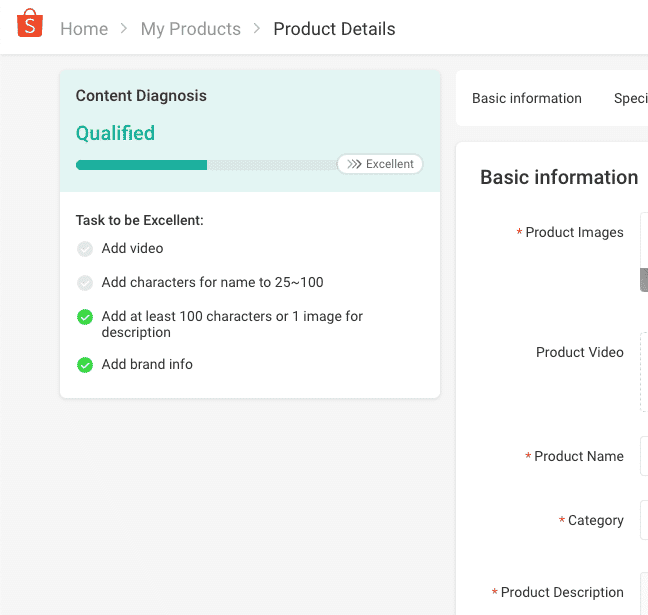Click the grey checkmark beside Add video
The height and width of the screenshot is (615, 648).
pyautogui.click(x=85, y=249)
